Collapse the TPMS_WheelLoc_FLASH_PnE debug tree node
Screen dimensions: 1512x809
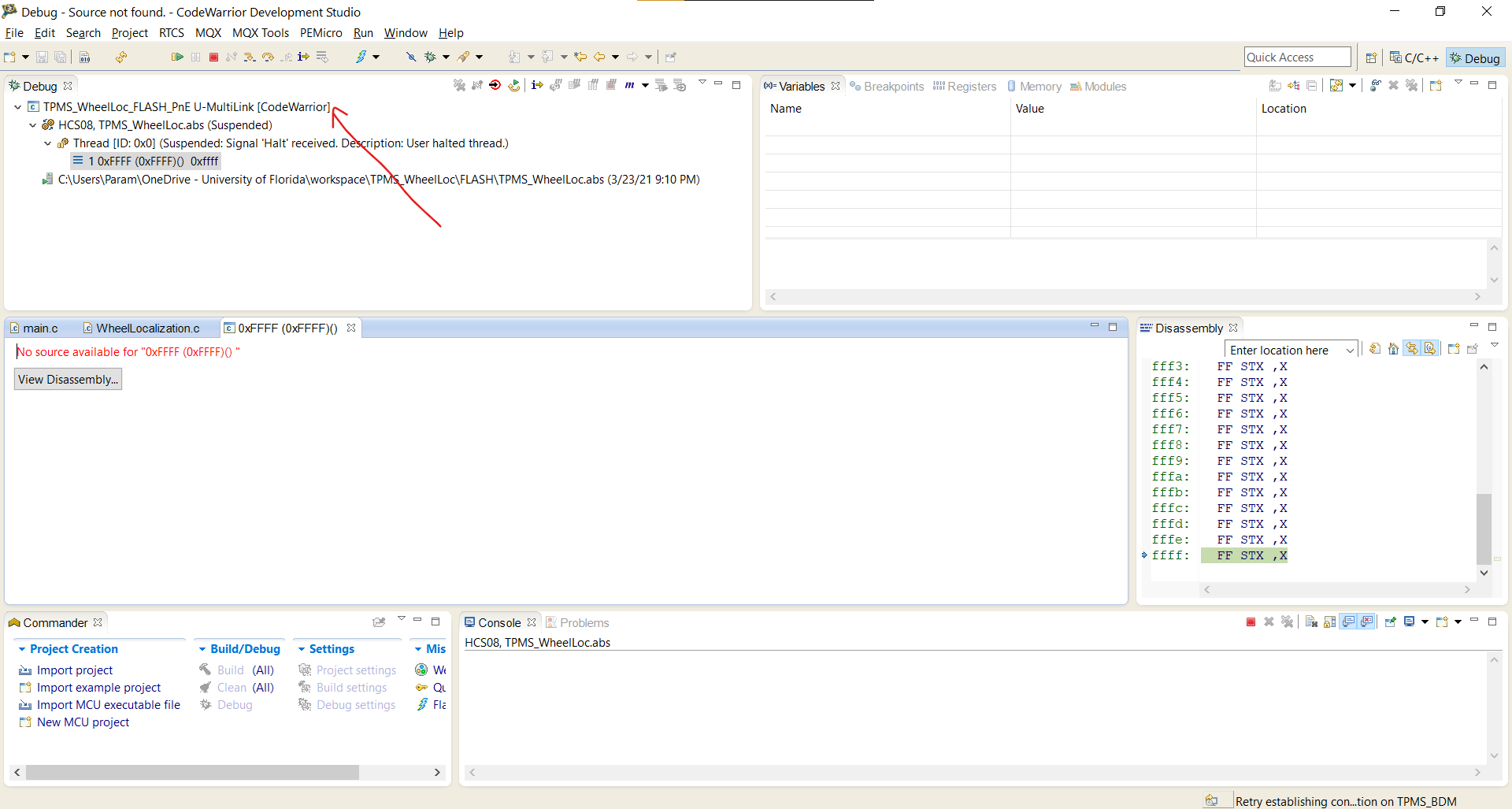click(x=17, y=107)
